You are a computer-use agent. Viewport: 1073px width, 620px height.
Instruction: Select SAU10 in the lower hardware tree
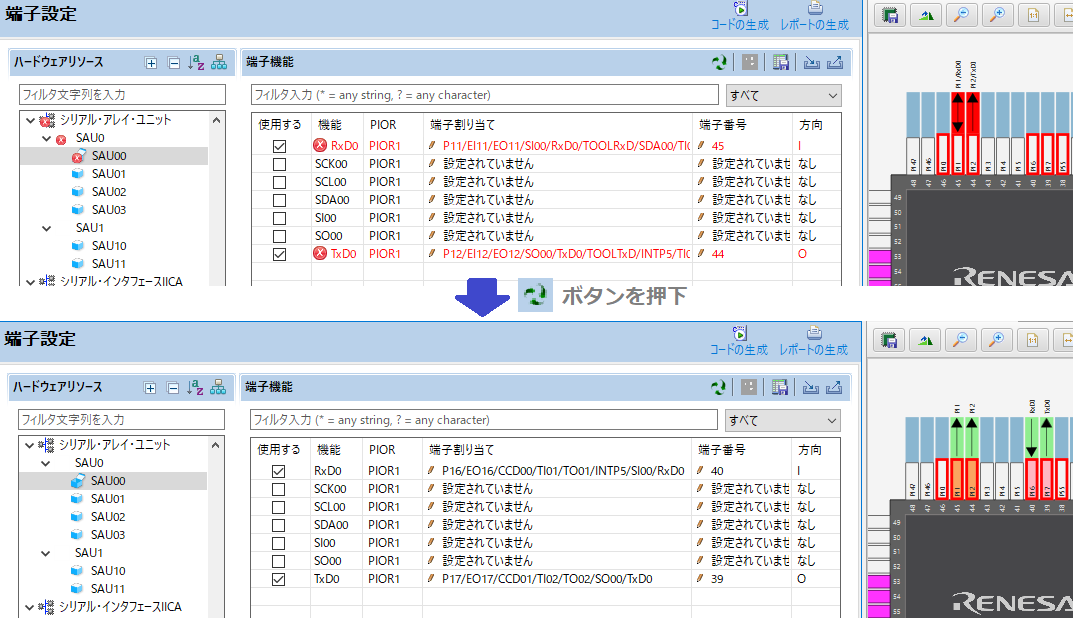[108, 571]
